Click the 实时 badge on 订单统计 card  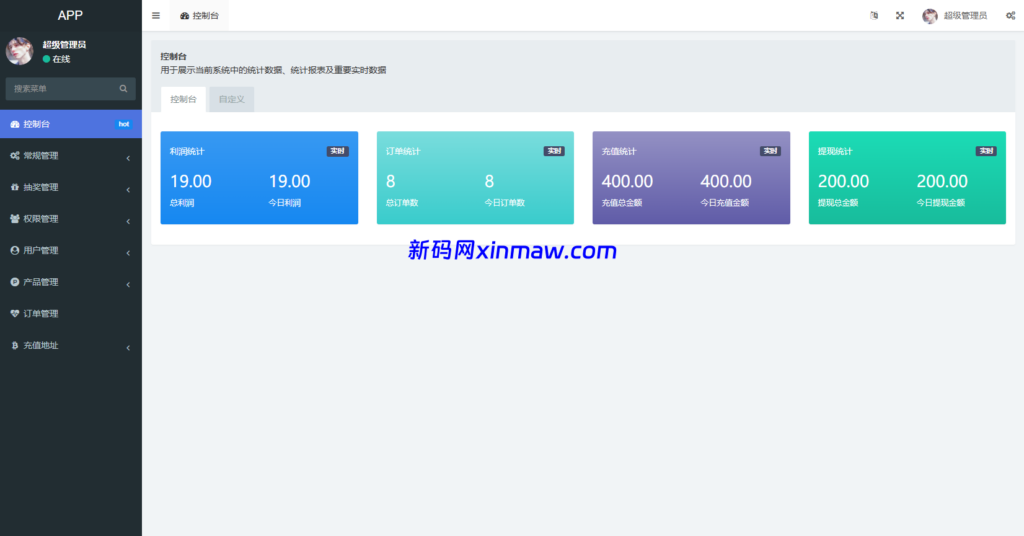(554, 151)
